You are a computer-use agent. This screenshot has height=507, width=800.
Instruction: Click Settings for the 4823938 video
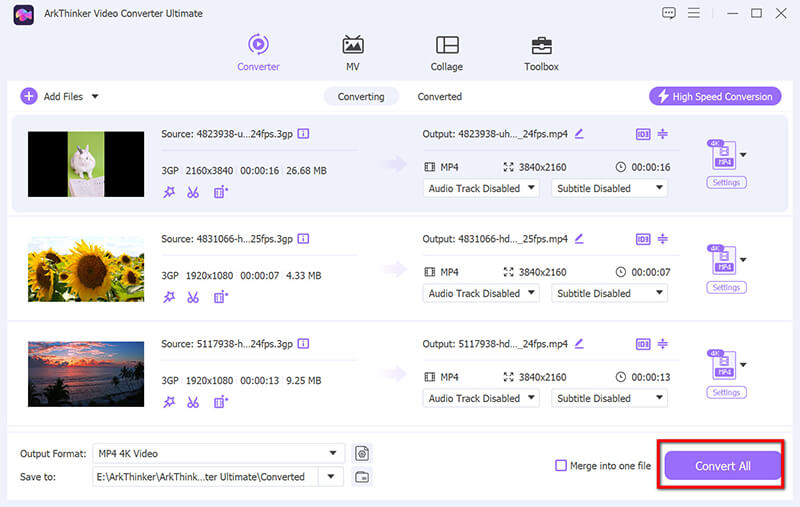(726, 182)
